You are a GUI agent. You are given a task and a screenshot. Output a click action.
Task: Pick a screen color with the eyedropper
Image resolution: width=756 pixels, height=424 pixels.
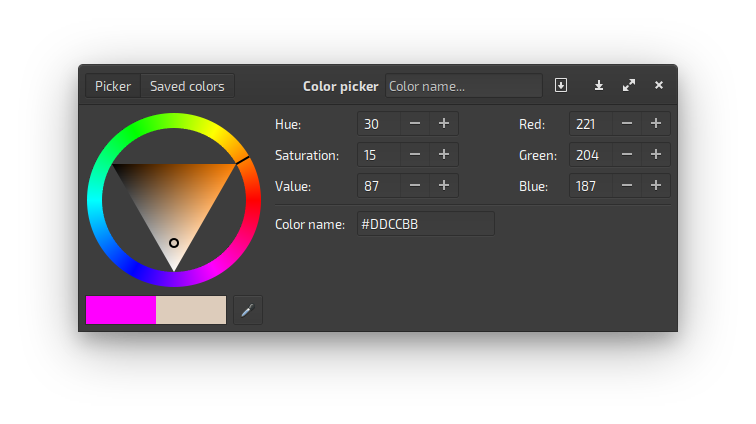247,310
